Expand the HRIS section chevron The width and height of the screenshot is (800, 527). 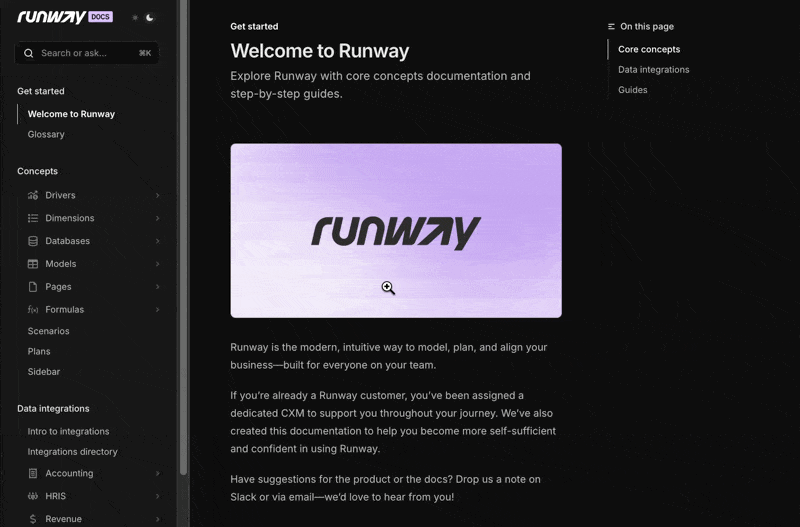pos(157,496)
